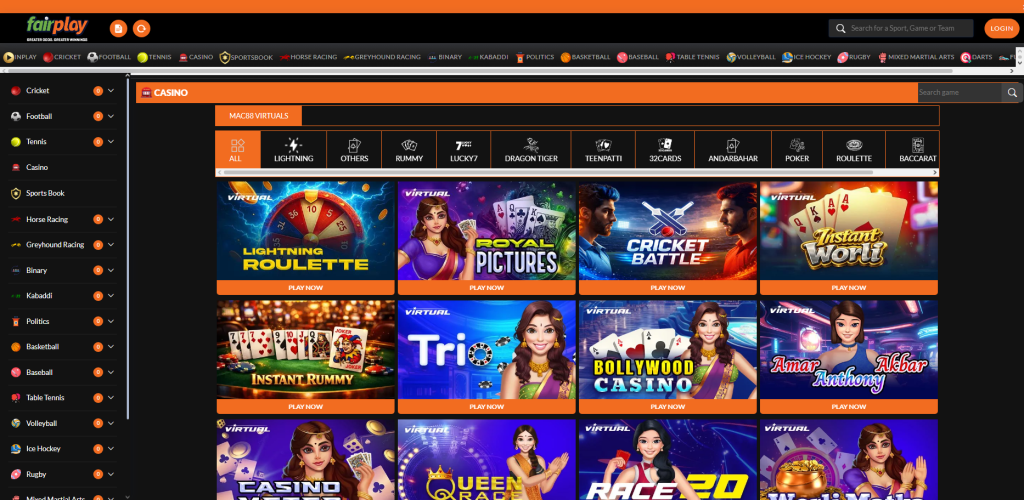Select the TEENPATTI category
Image resolution: width=1024 pixels, height=500 pixels.
(603, 150)
